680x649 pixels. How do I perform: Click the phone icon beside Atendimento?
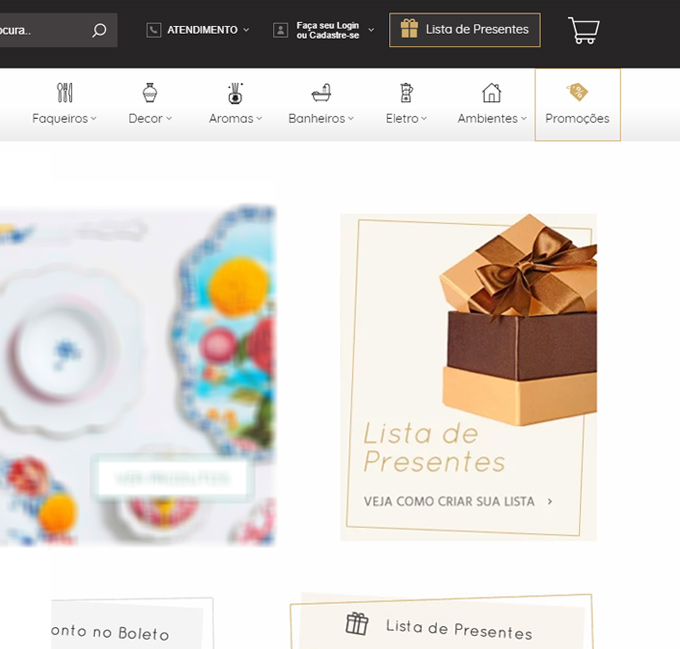click(x=154, y=30)
